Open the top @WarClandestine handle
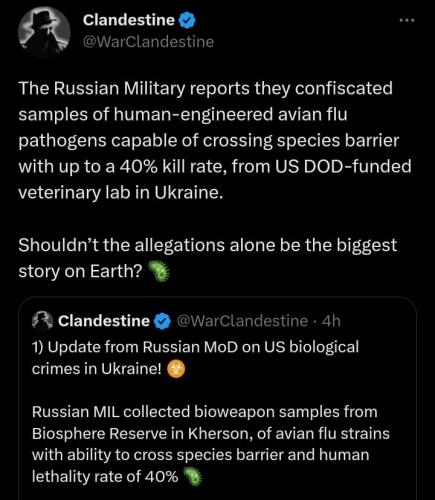The image size is (435, 500). click(148, 42)
